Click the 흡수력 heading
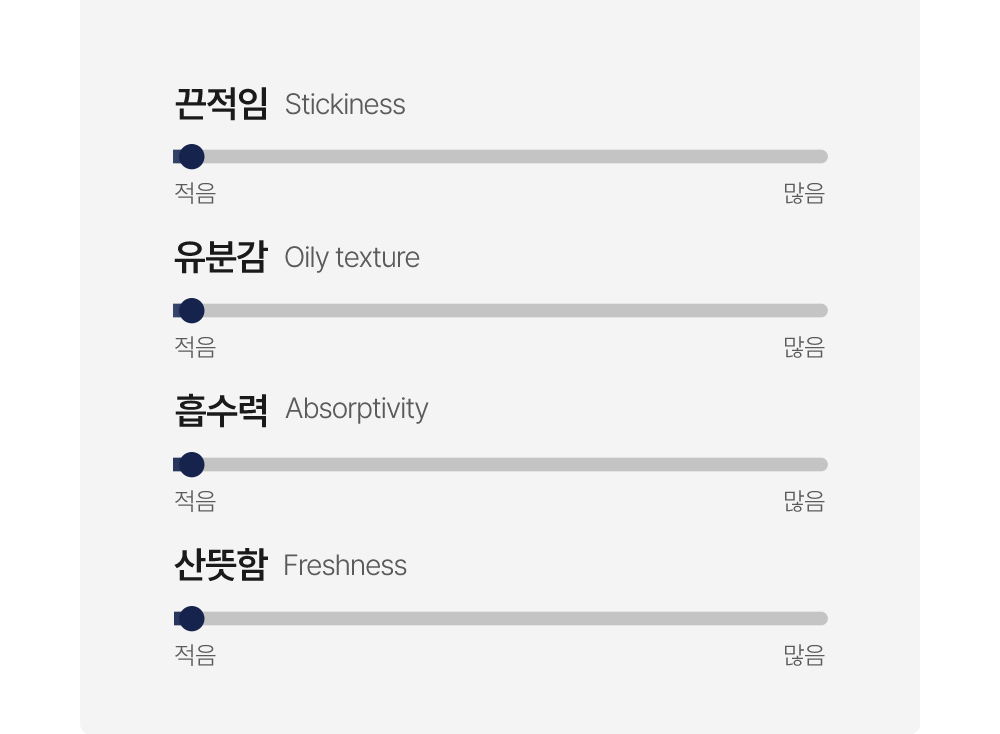 point(221,410)
